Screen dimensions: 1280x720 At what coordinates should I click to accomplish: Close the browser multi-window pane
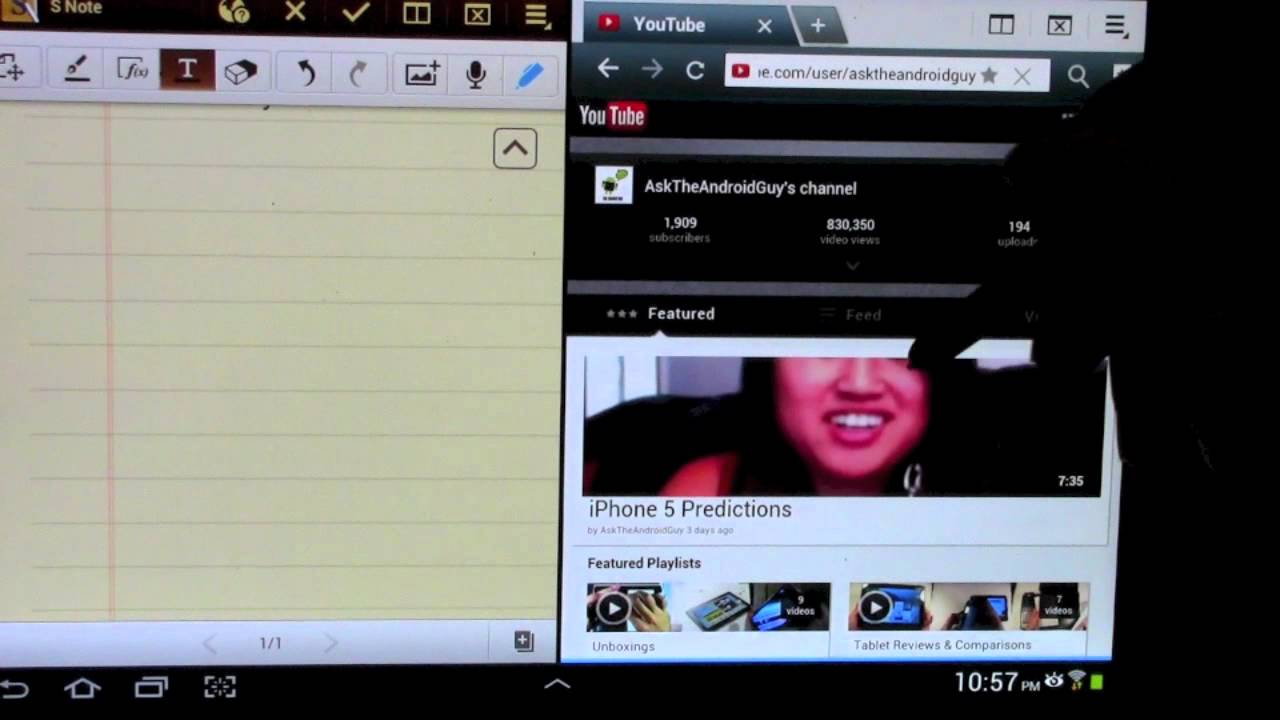1060,26
